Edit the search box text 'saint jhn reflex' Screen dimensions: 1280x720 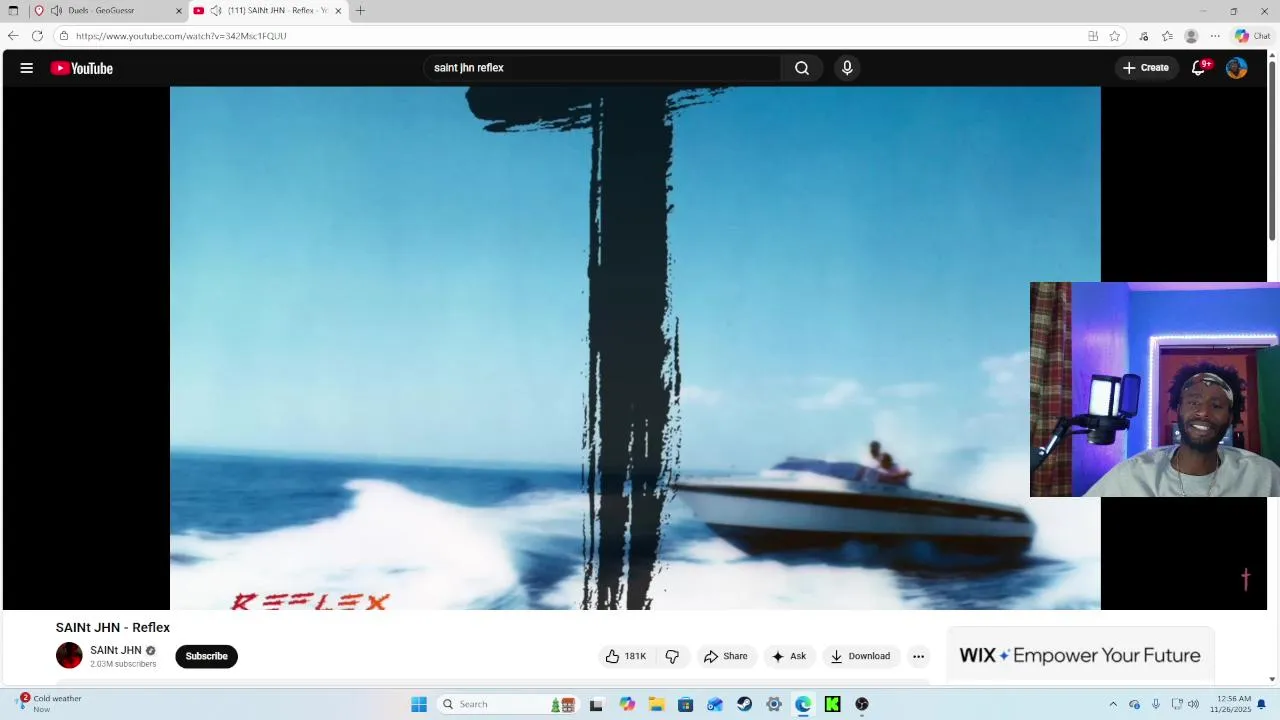(600, 68)
